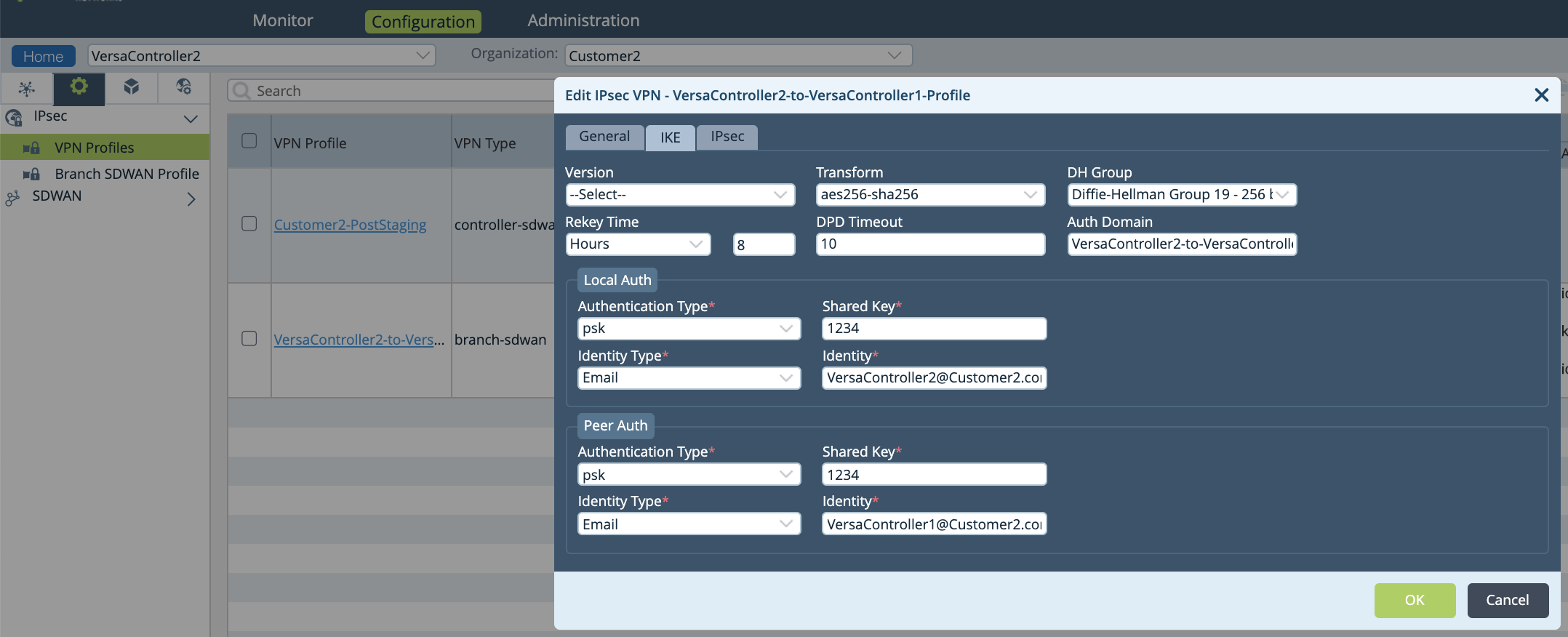Screen dimensions: 1568x637
Task: Open Local Auth Identity Type dropdown
Action: pyautogui.click(x=689, y=378)
